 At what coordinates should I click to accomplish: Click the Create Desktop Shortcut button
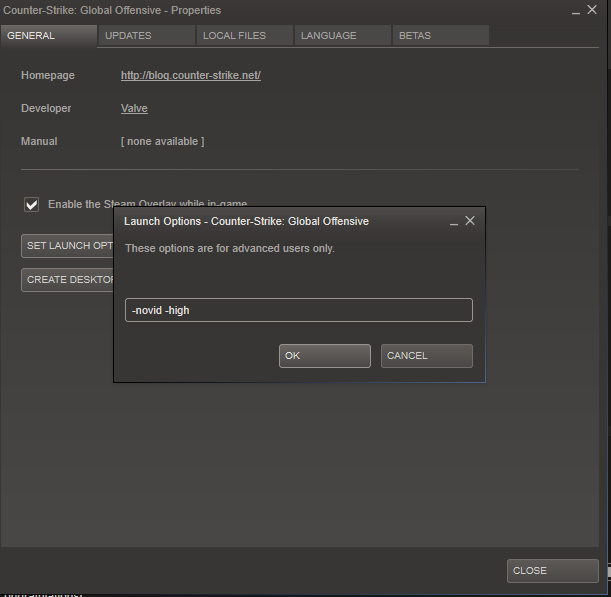(67, 280)
